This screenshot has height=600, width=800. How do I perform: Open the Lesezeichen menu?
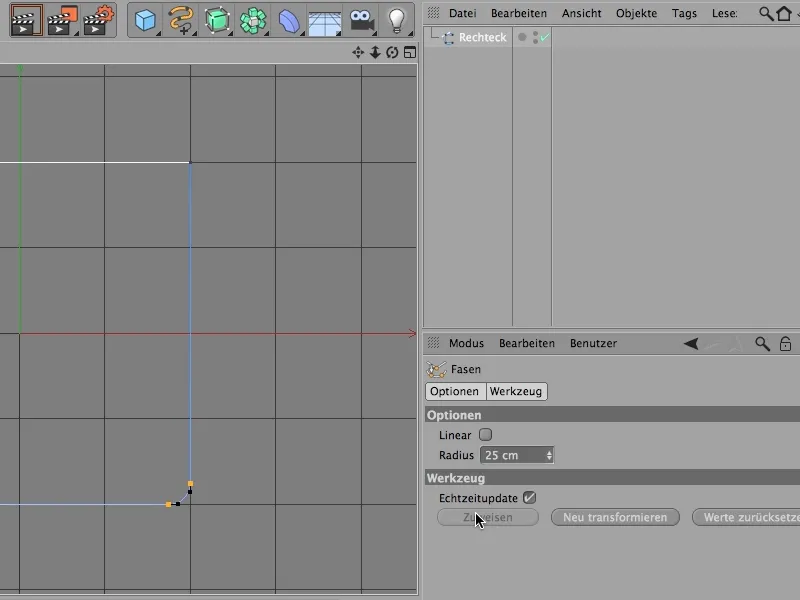(x=724, y=13)
